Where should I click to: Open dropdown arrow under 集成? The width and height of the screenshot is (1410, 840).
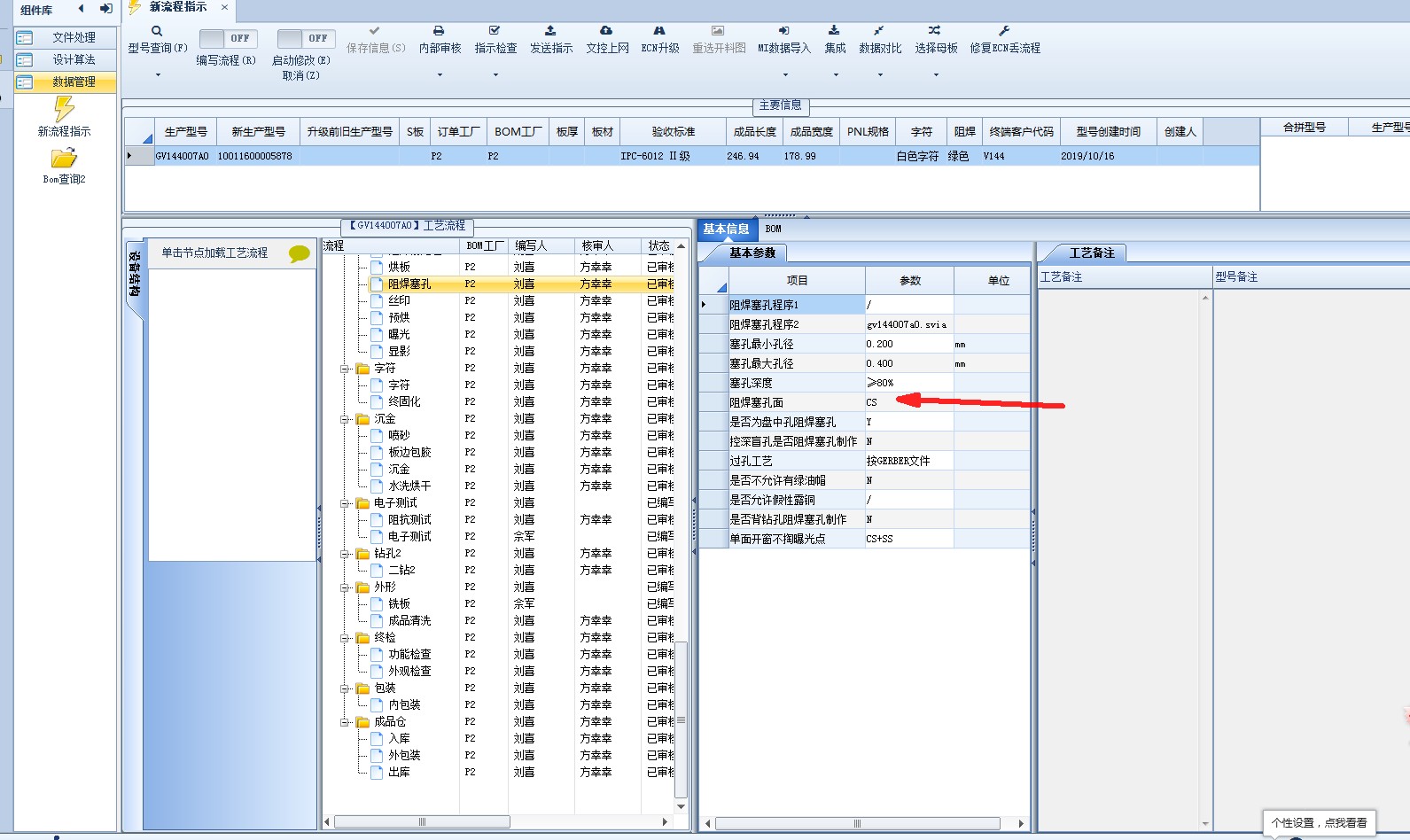click(835, 75)
